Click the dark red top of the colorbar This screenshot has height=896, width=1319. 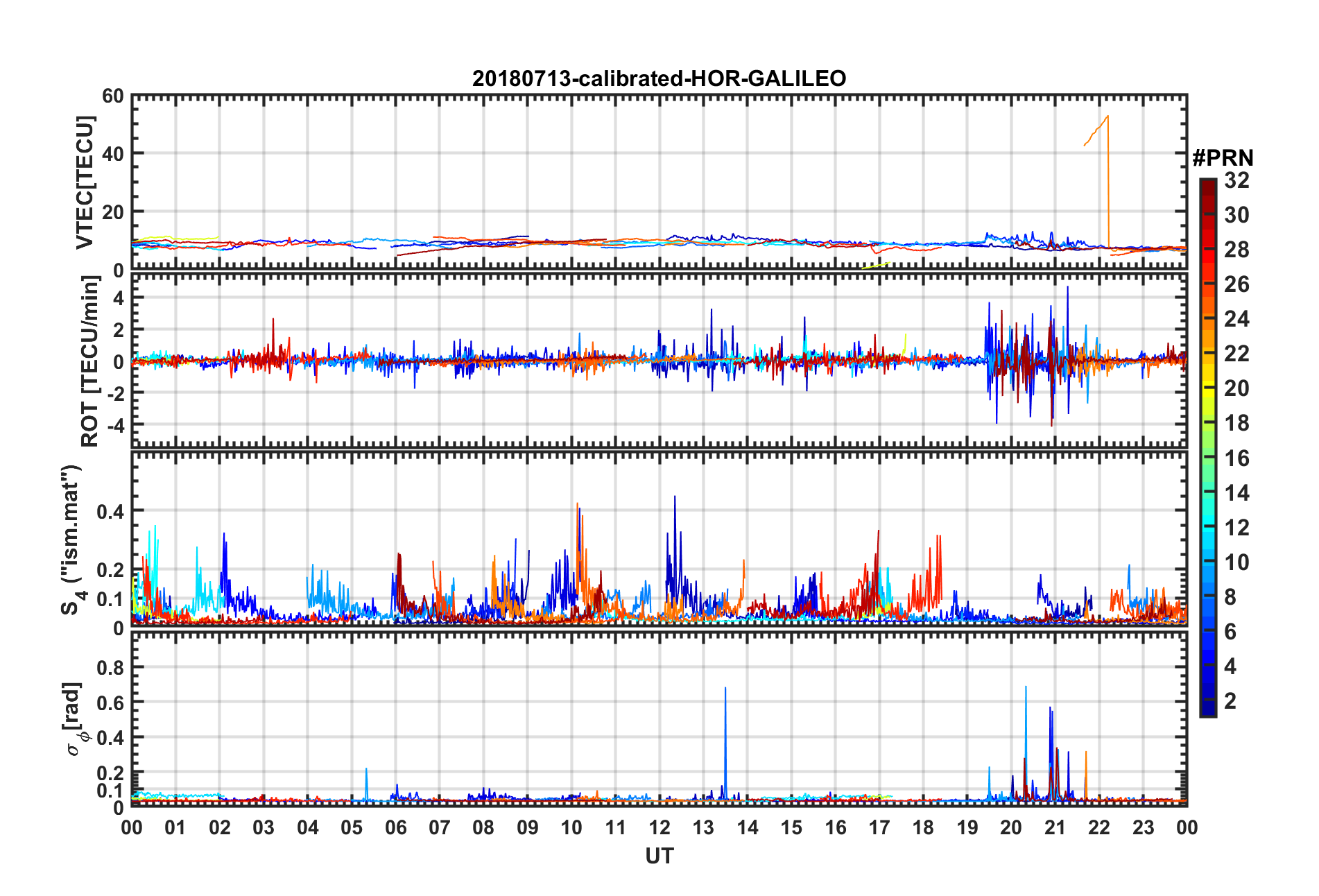click(x=1208, y=191)
